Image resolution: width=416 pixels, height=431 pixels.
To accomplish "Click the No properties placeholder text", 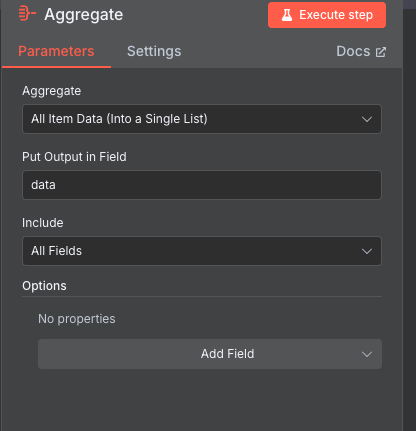I will tap(77, 319).
